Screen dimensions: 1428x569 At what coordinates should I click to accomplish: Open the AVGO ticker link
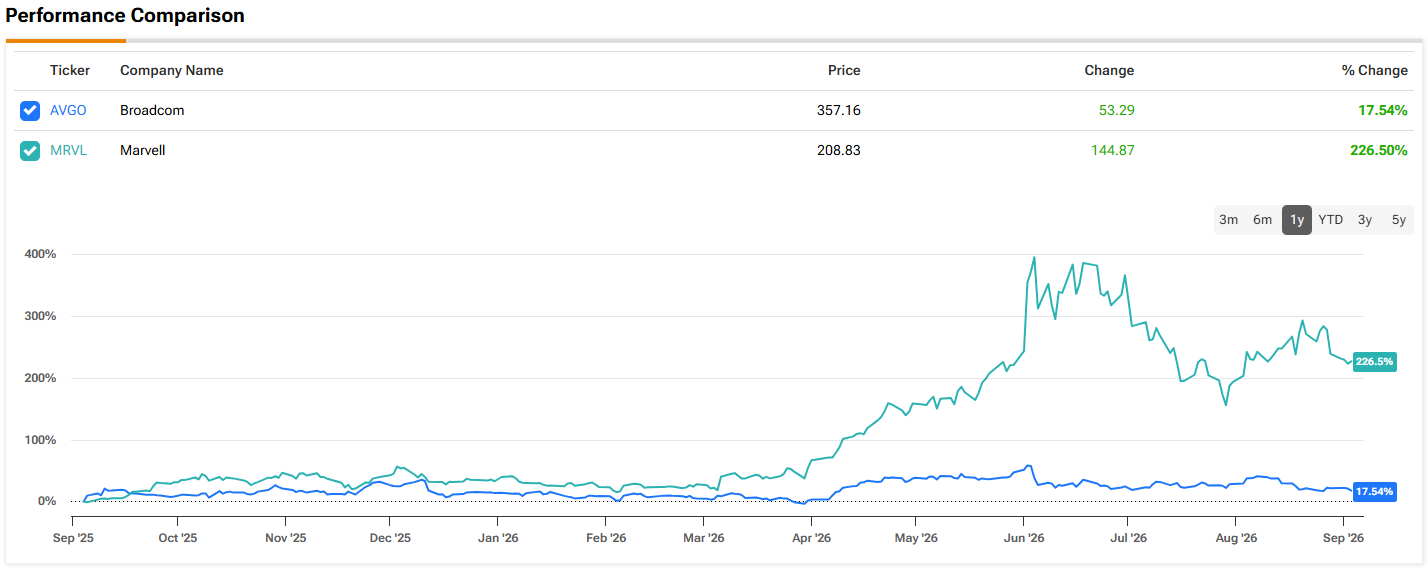point(68,111)
